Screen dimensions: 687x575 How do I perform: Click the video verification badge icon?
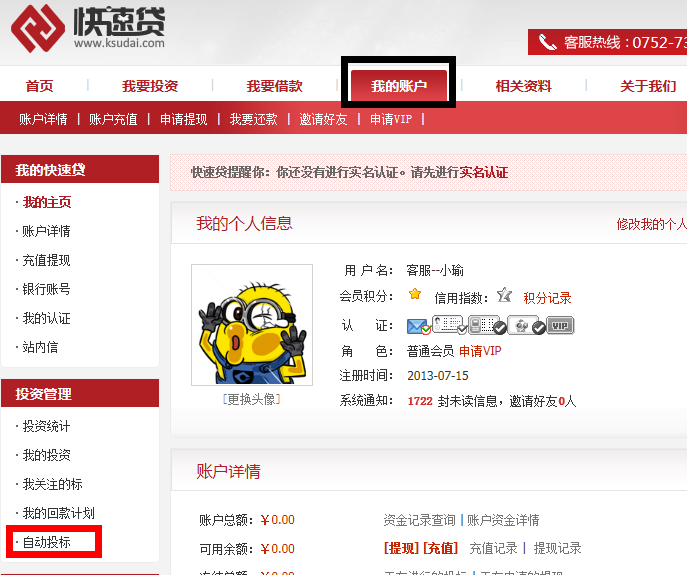[x=526, y=325]
